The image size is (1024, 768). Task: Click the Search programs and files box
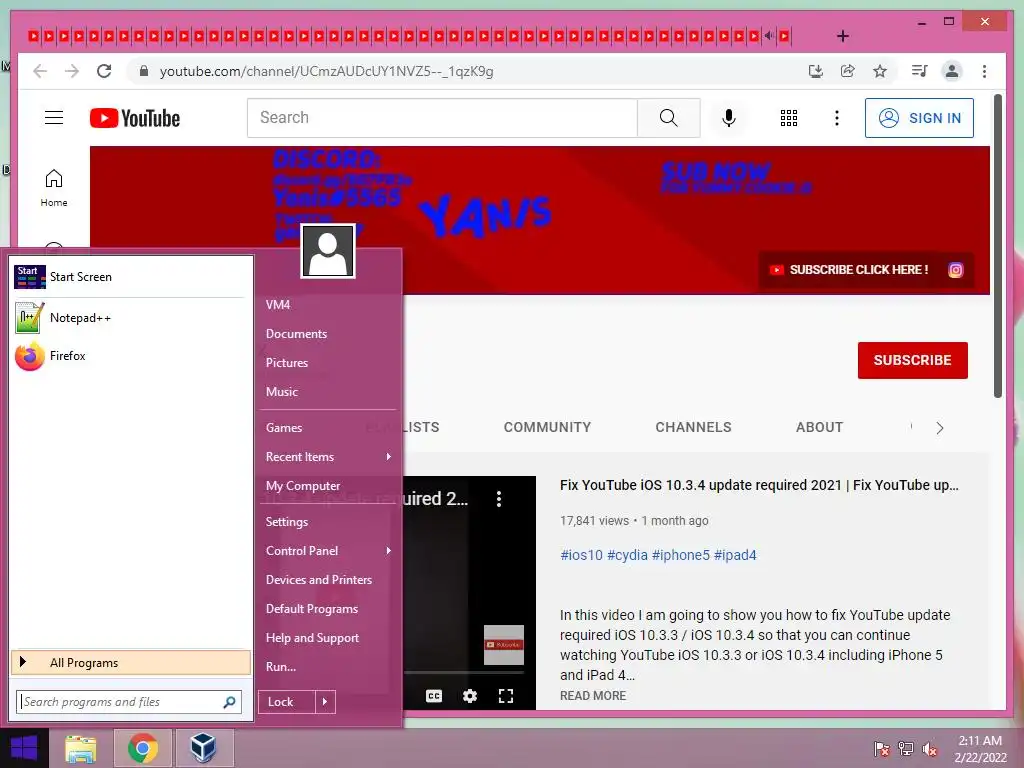tap(129, 702)
